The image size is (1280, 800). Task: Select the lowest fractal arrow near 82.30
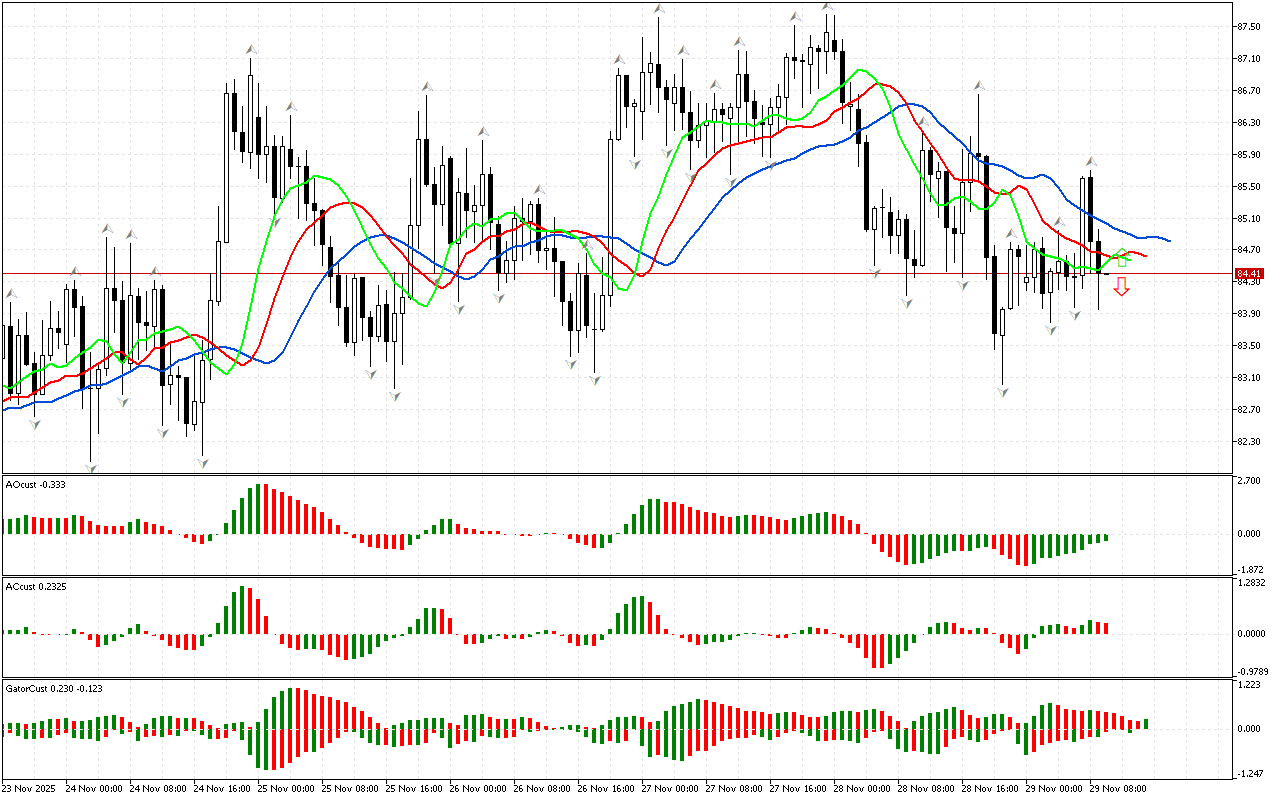(x=92, y=467)
